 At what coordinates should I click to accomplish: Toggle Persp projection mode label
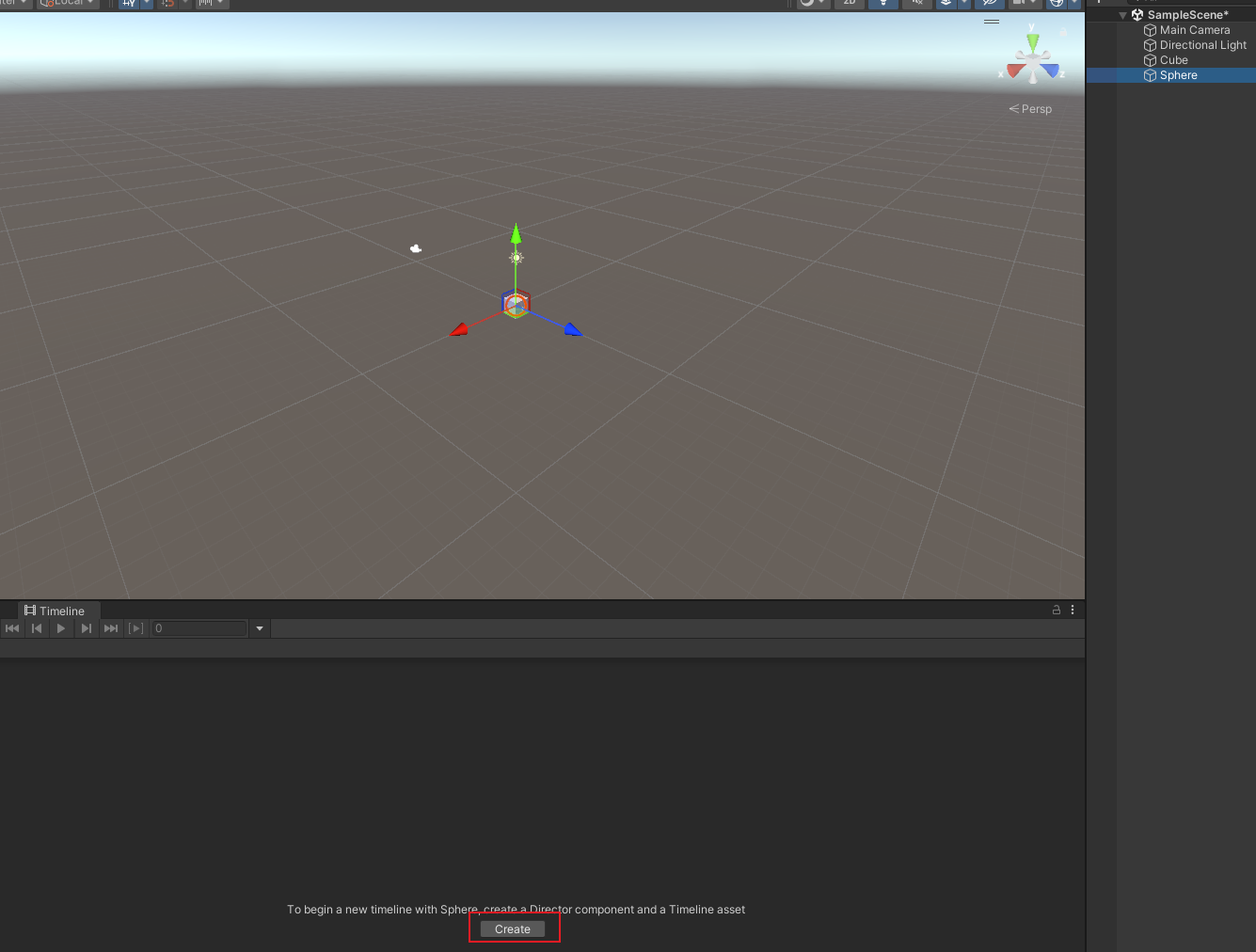pyautogui.click(x=1031, y=109)
